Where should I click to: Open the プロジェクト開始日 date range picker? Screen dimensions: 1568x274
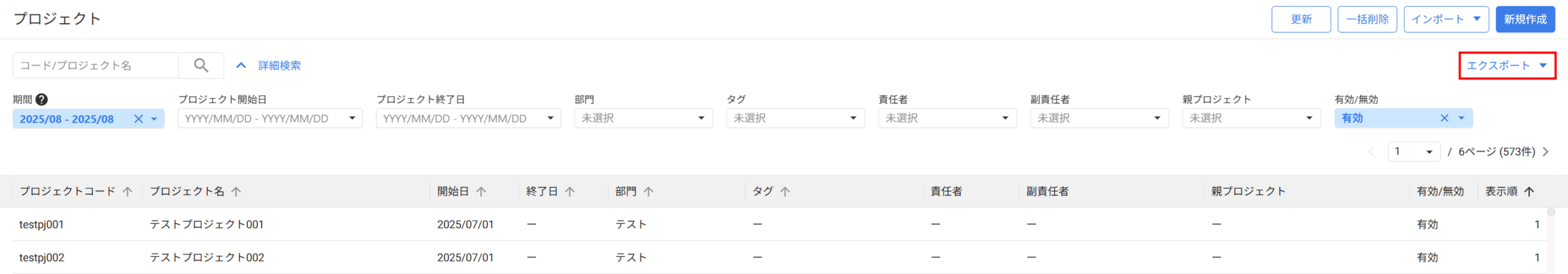[270, 118]
